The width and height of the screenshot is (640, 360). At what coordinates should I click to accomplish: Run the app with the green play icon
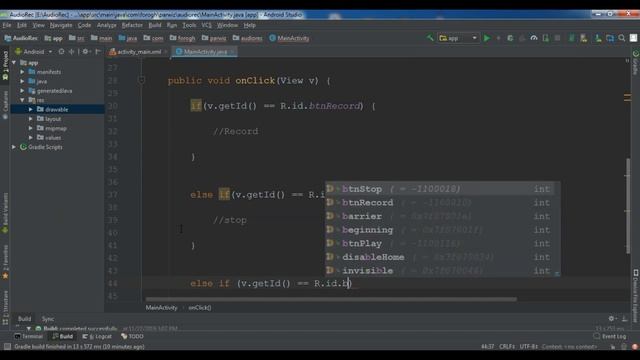click(487, 38)
